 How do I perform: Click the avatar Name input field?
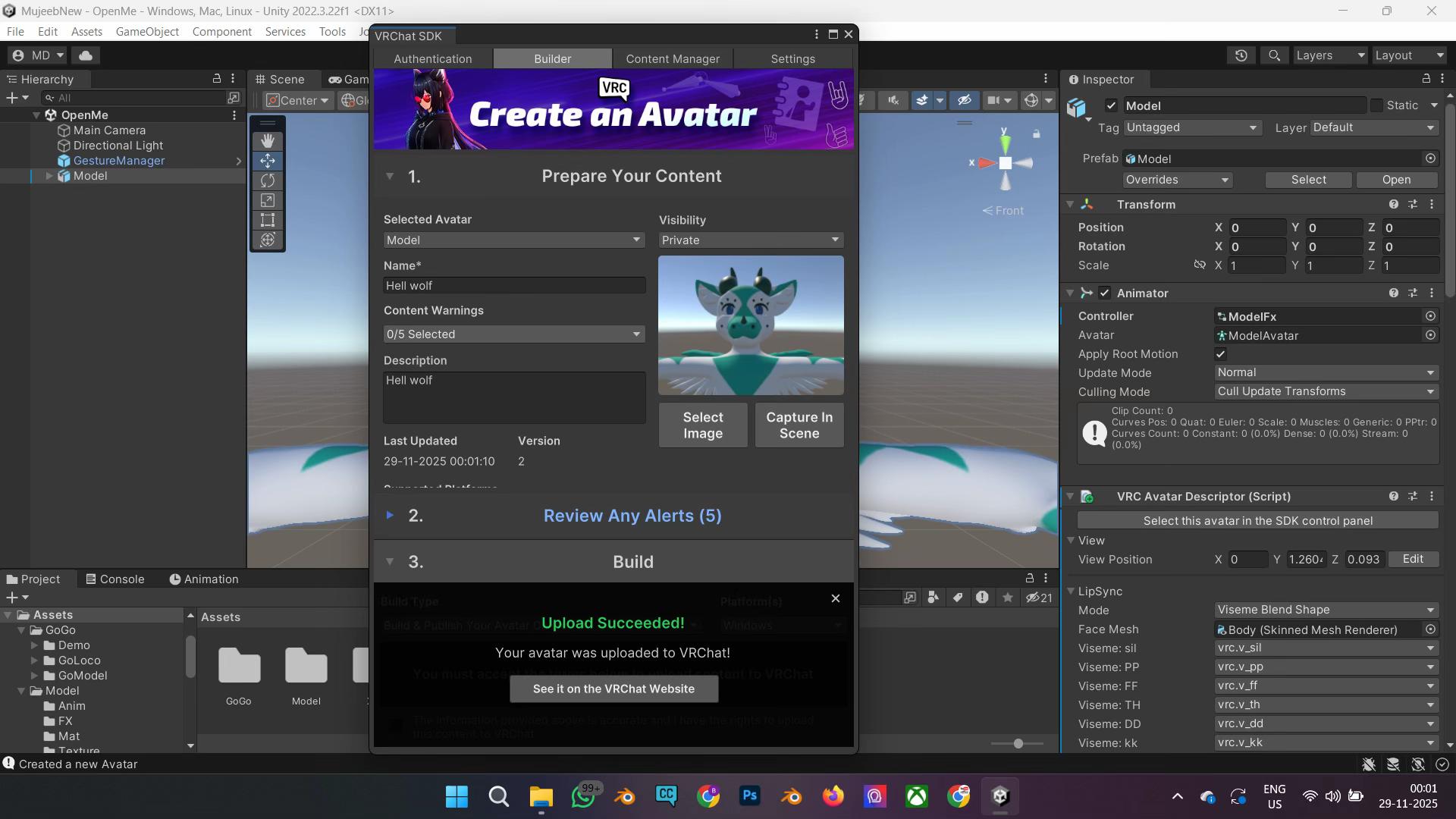(x=514, y=285)
